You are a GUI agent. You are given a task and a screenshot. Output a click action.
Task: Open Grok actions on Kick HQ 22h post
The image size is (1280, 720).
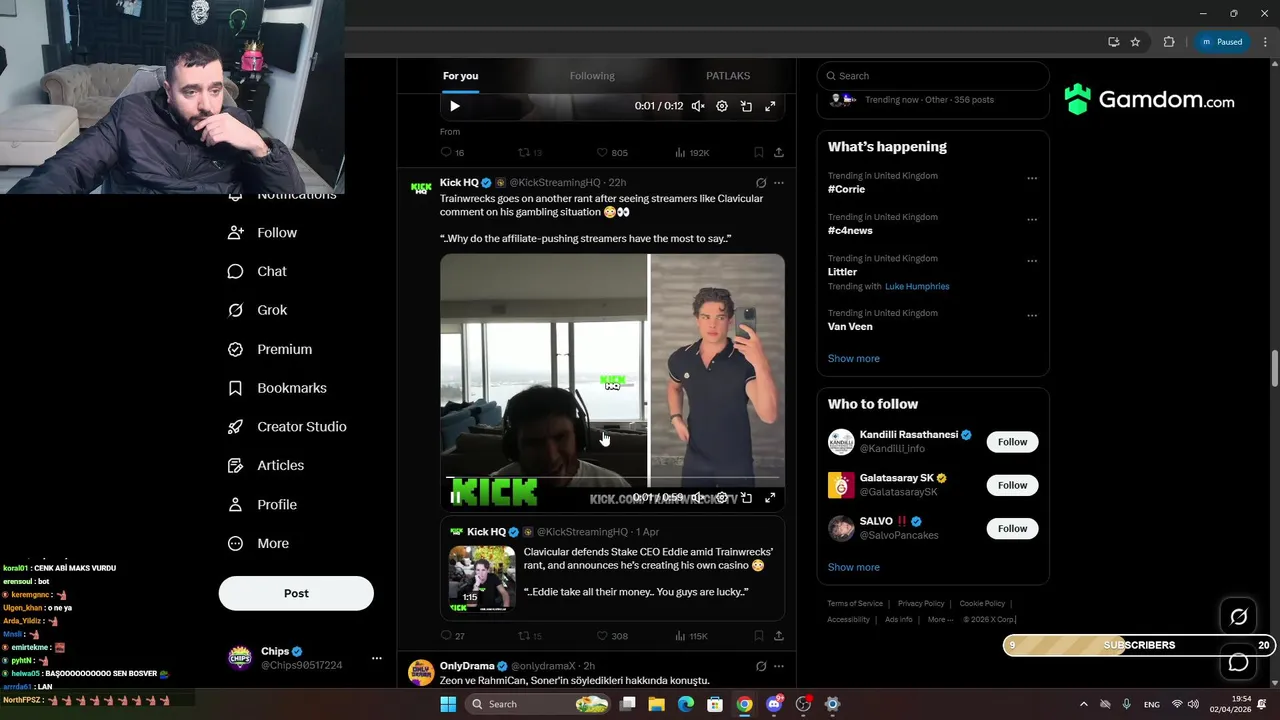click(x=761, y=183)
